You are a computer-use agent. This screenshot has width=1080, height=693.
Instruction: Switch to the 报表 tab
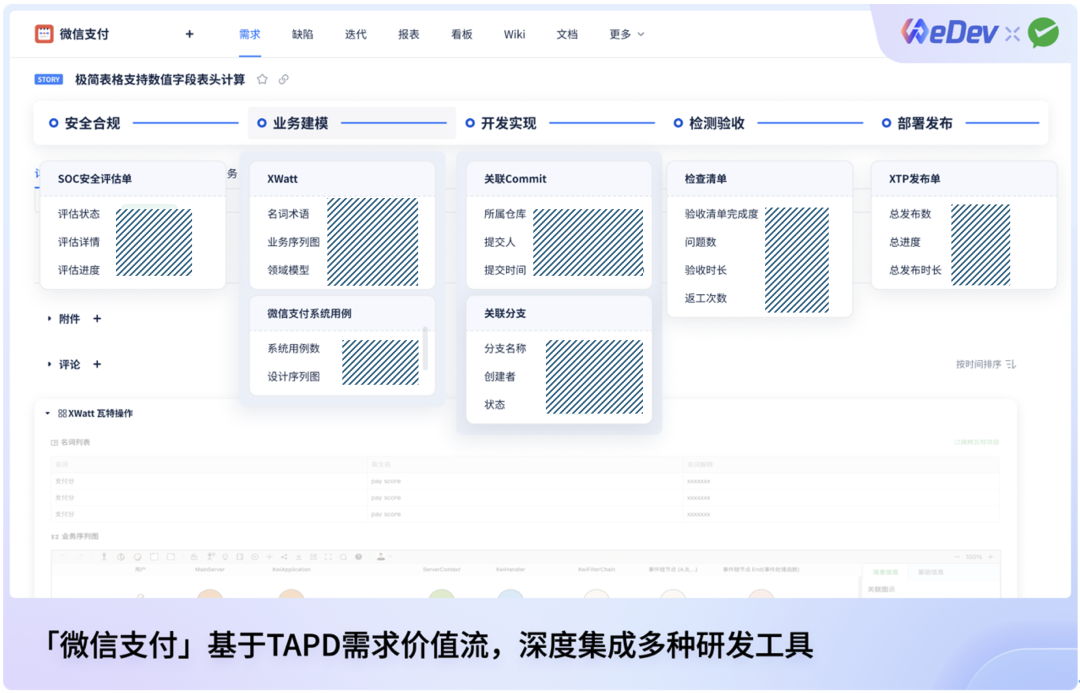coord(408,34)
